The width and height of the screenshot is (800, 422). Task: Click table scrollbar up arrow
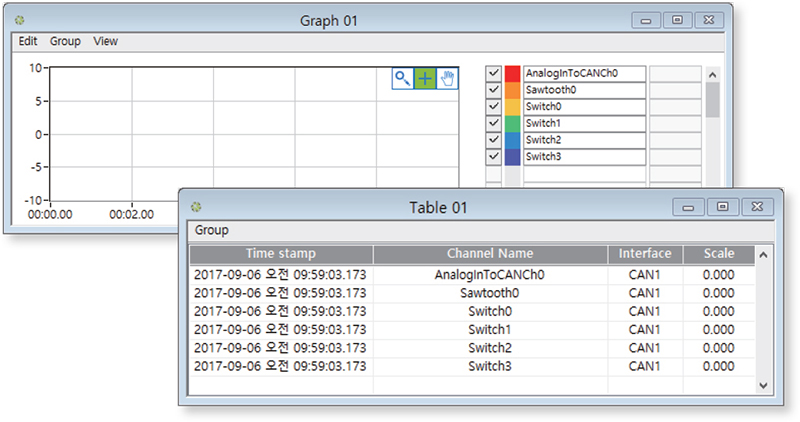click(763, 255)
